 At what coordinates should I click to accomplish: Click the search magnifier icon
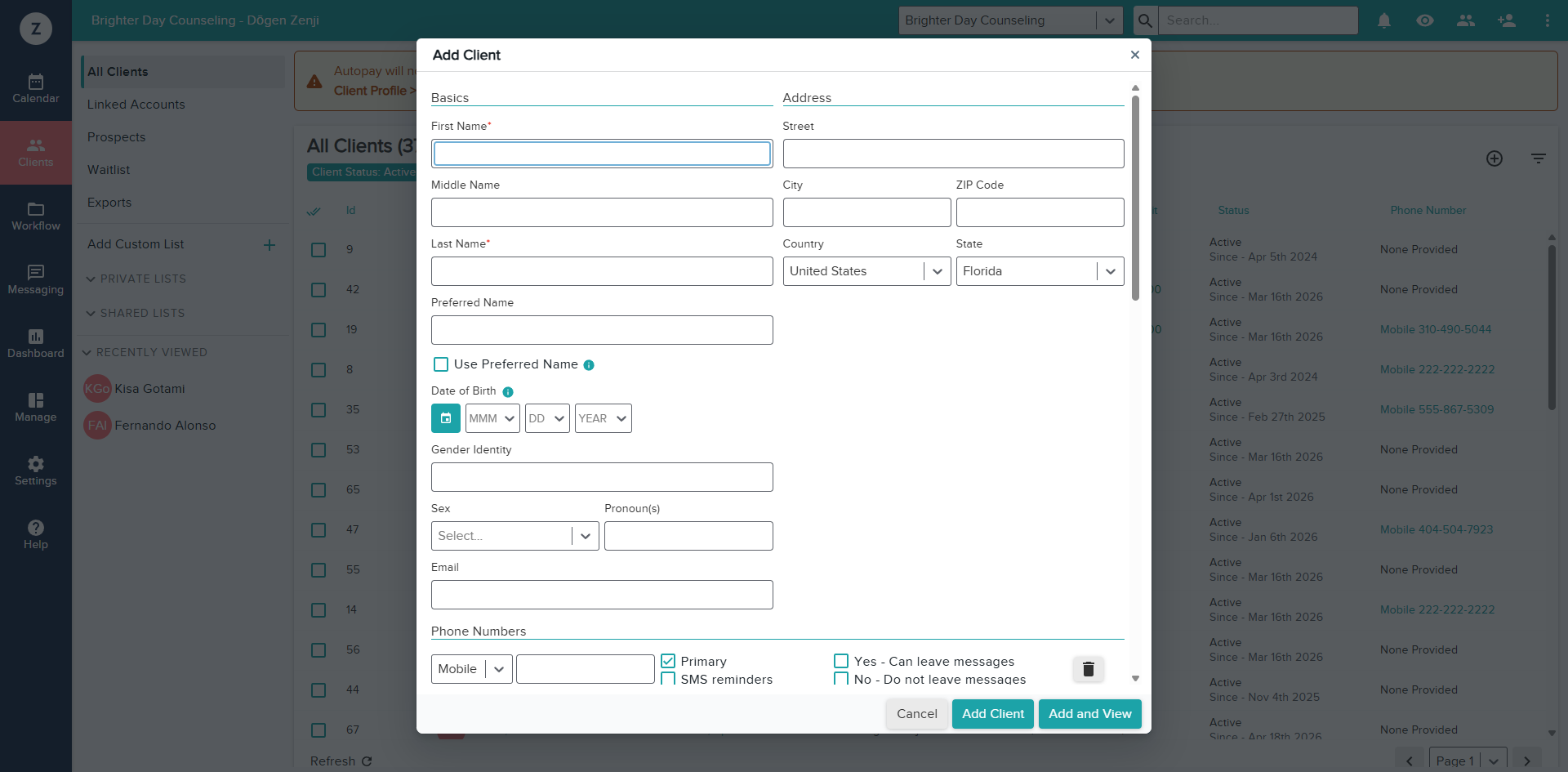pos(1146,20)
